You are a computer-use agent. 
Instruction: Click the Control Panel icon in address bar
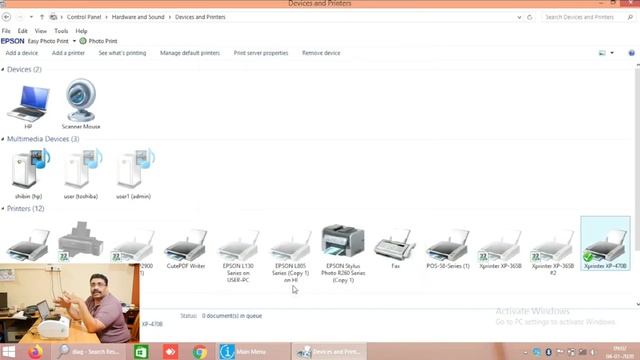(53, 17)
